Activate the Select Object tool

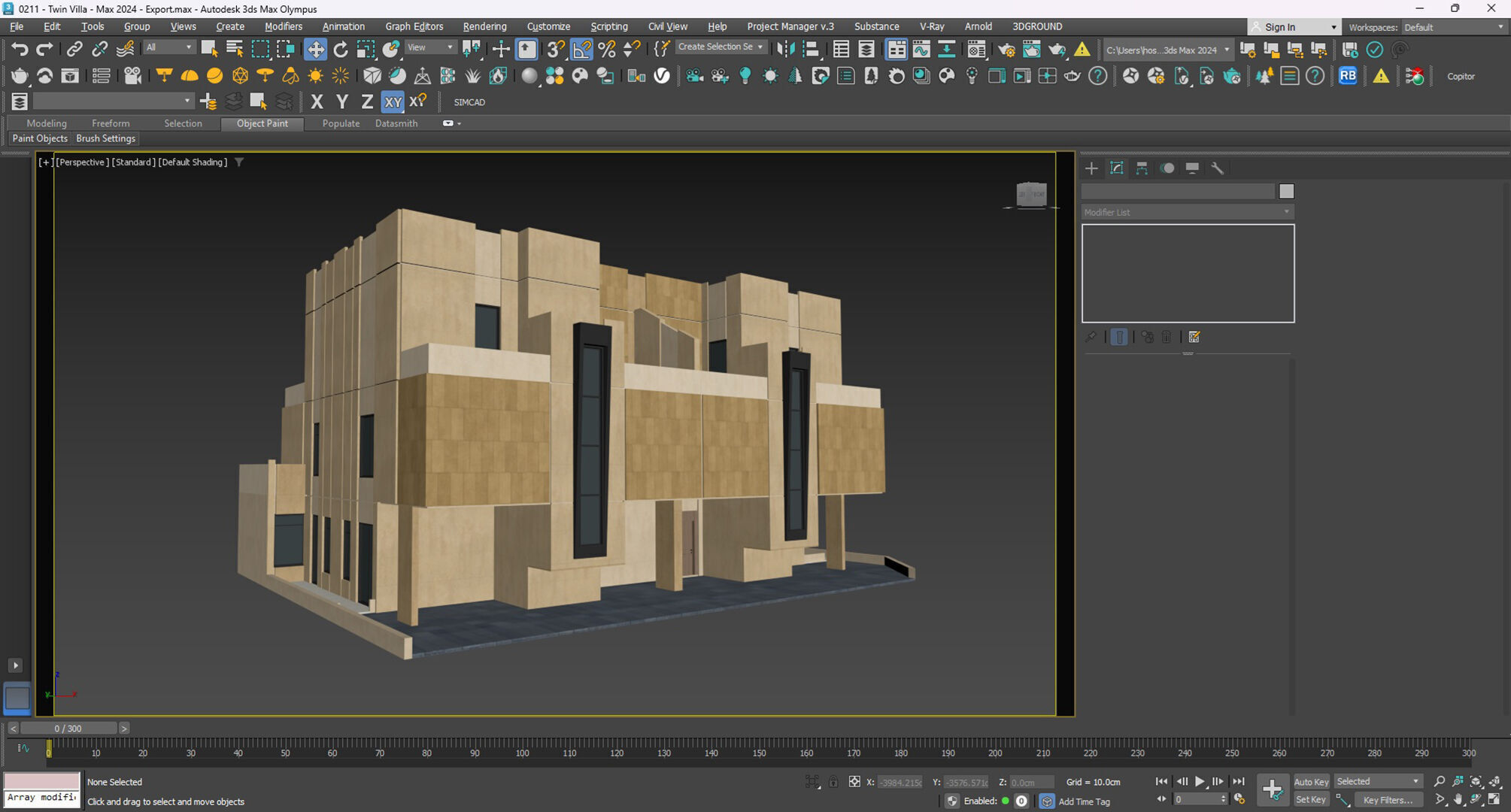[210, 50]
